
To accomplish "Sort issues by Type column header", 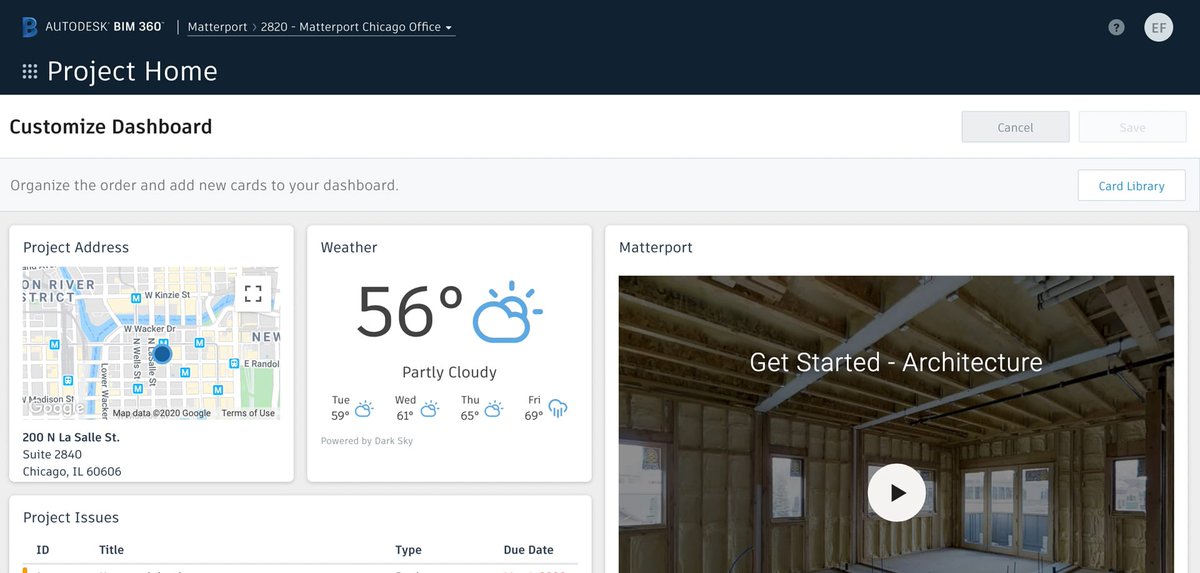I will point(408,550).
